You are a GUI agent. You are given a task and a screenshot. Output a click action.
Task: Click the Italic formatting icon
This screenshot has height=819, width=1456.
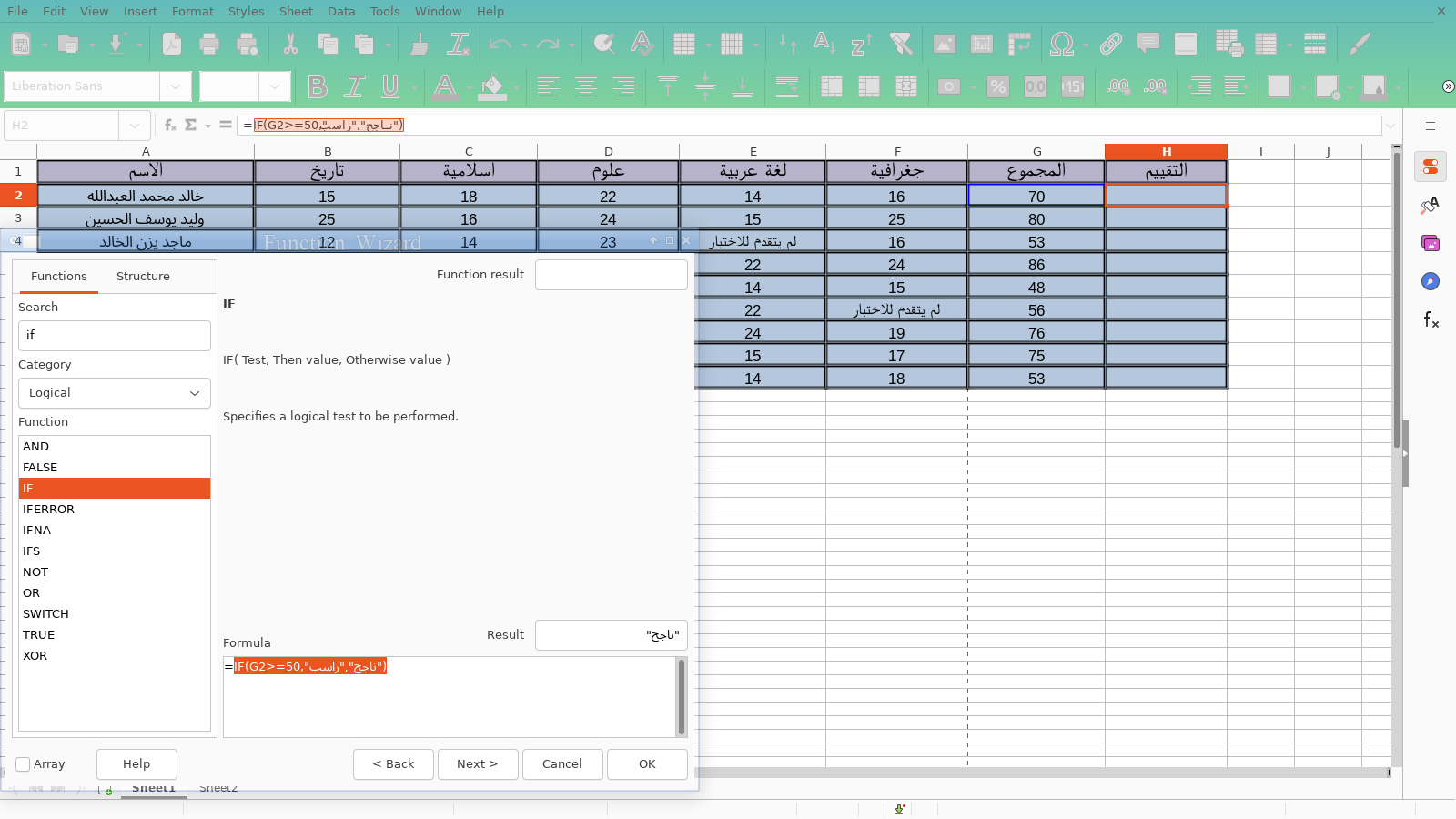(354, 86)
